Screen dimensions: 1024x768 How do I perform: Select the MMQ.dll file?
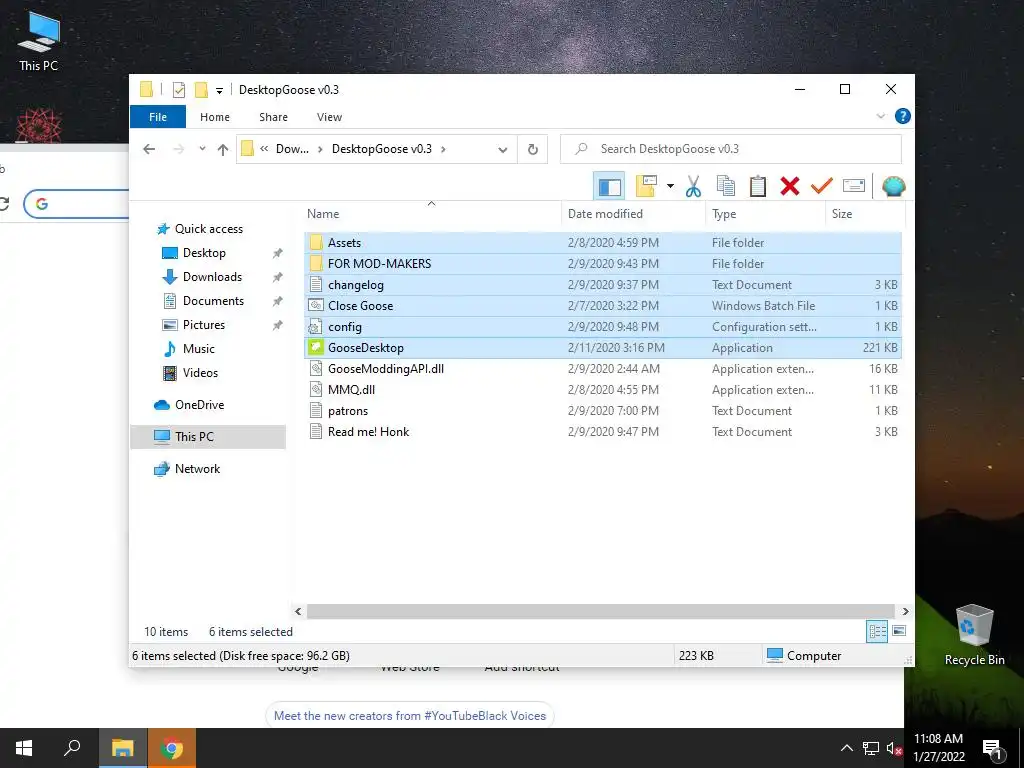(603, 390)
